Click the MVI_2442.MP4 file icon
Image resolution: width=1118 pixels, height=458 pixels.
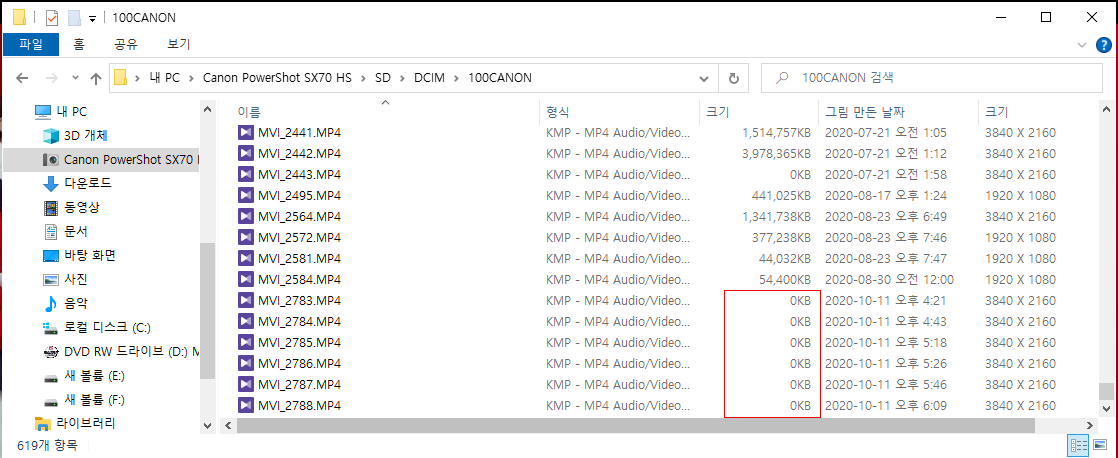tap(246, 153)
